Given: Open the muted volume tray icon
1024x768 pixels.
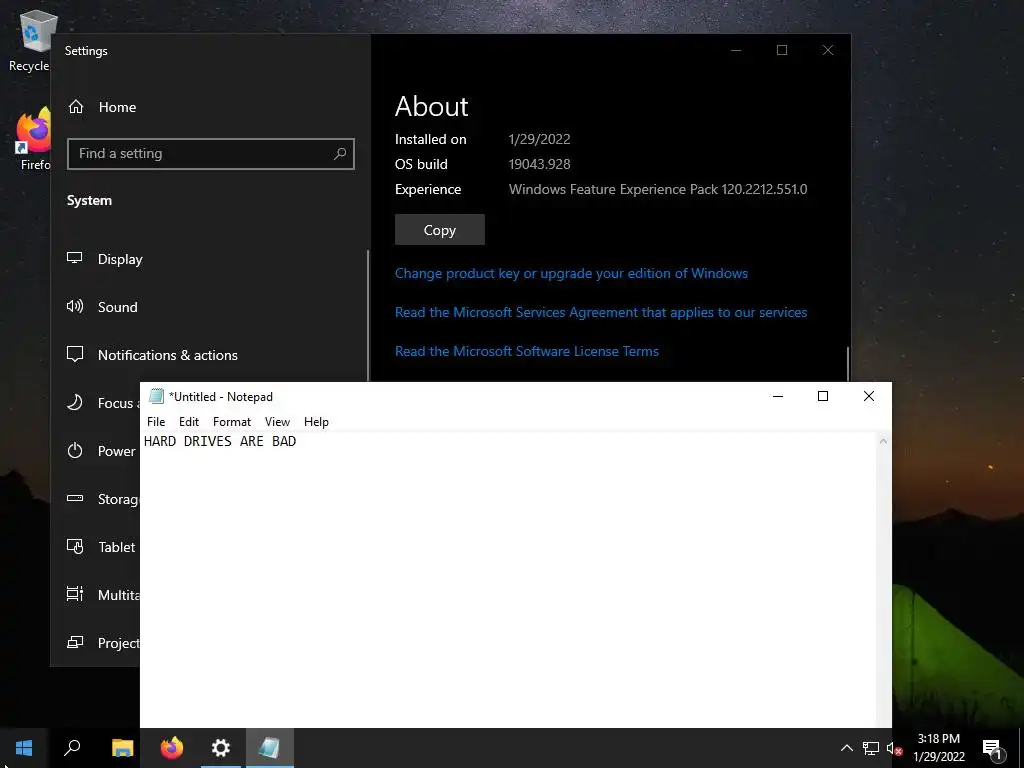Looking at the screenshot, I should click(x=894, y=748).
